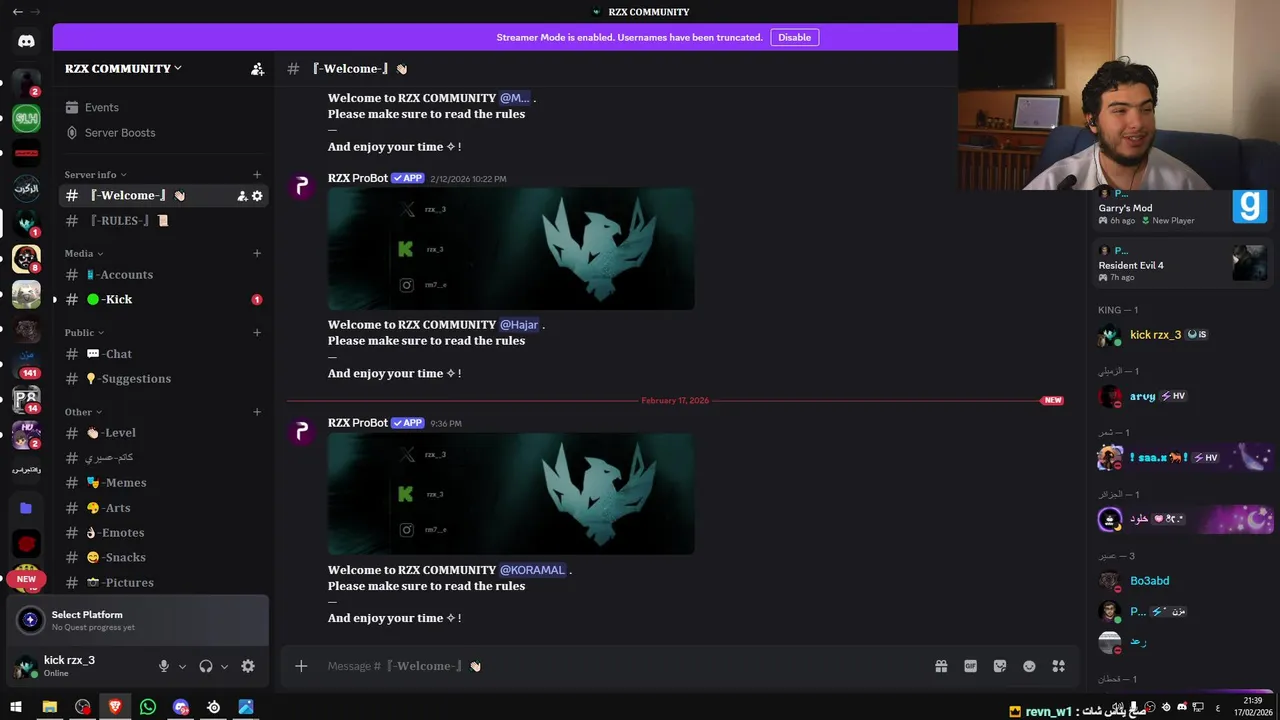Click the @Hajar mention

click(x=519, y=325)
